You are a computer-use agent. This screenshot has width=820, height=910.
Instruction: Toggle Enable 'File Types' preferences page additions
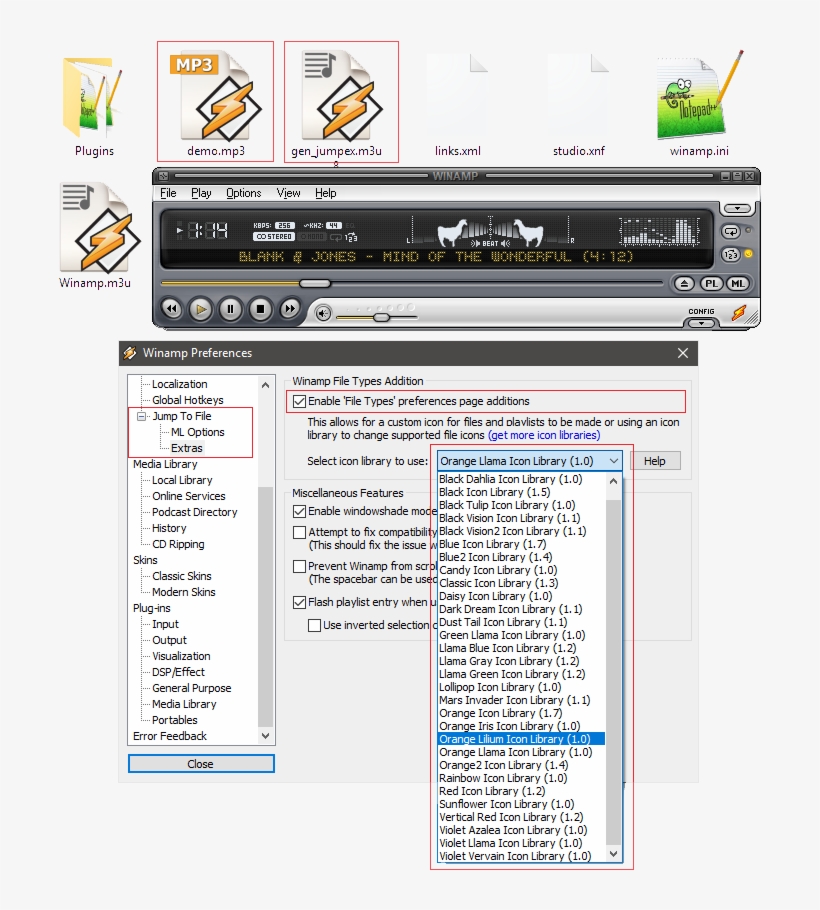pos(299,402)
